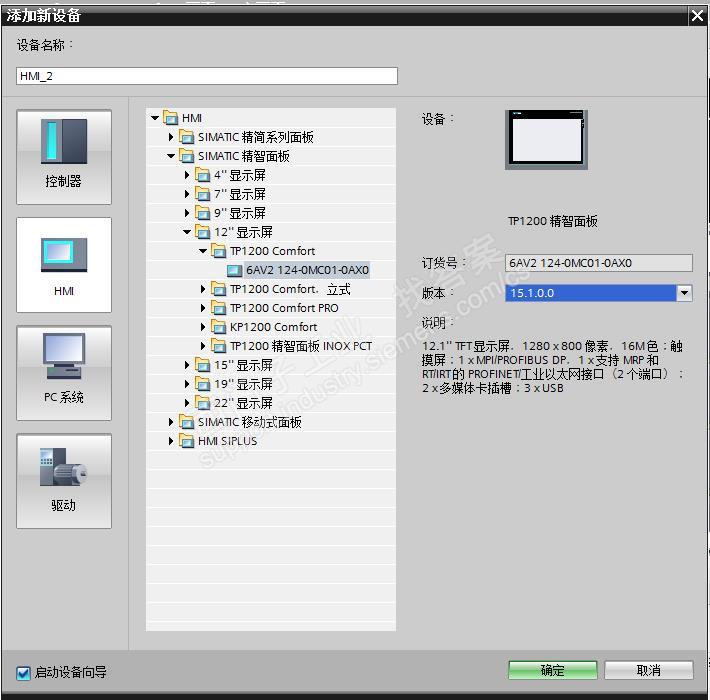710x700 pixels.
Task: Click the TP1200 精智面板 INOX PCT folder icon
Action: click(219, 346)
